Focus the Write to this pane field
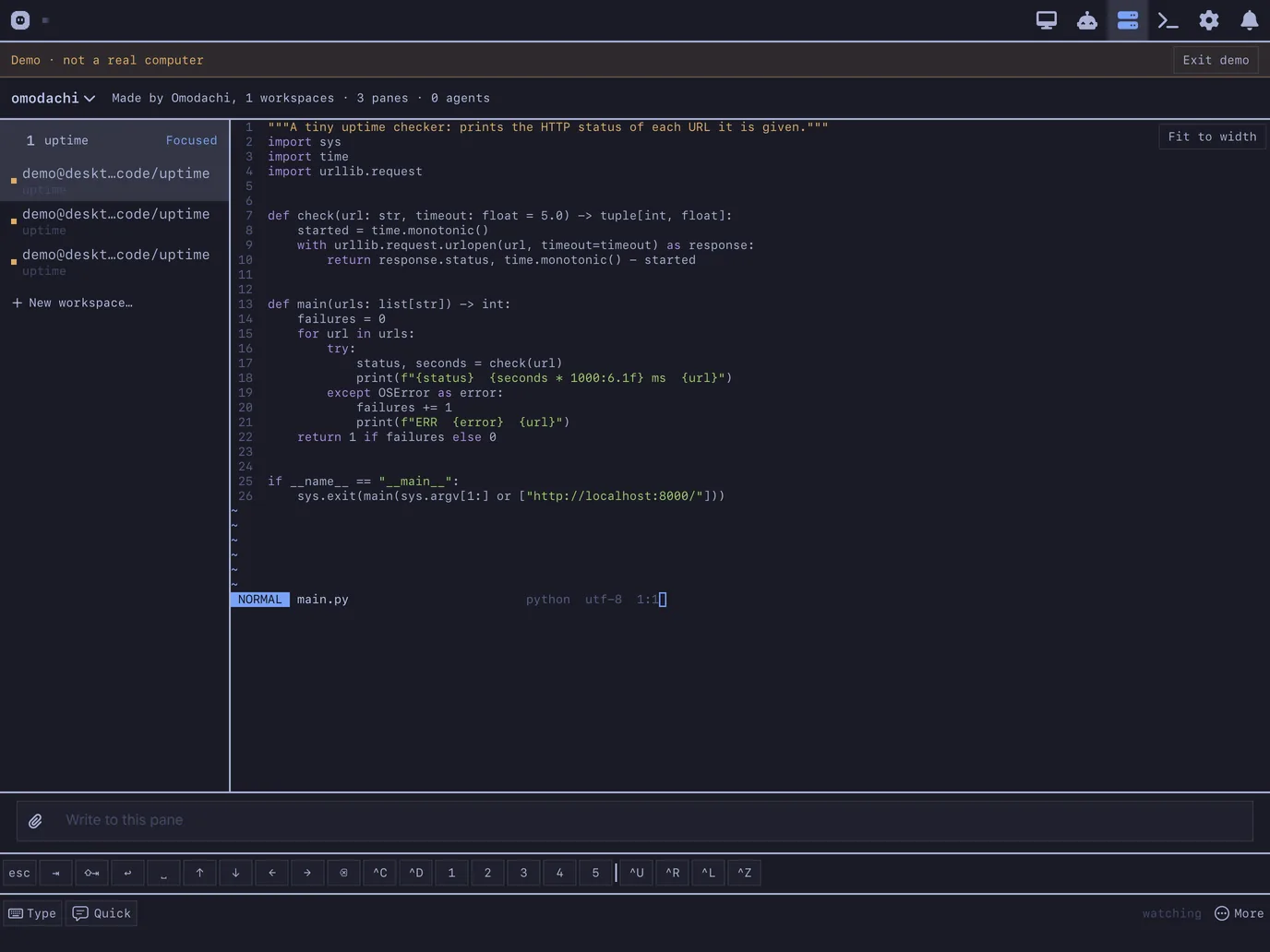The height and width of the screenshot is (952, 1270). click(635, 820)
